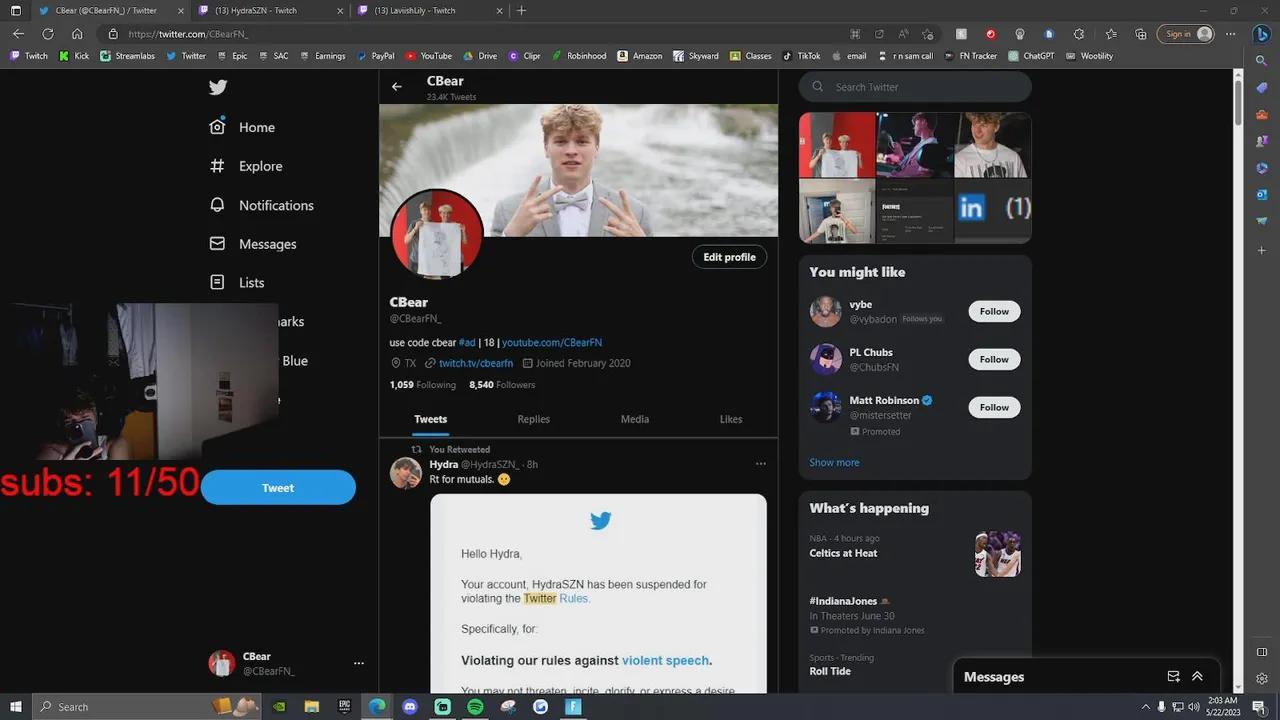The height and width of the screenshot is (720, 1280).
Task: Switch to the LavishLily Twitch tab
Action: pos(430,10)
